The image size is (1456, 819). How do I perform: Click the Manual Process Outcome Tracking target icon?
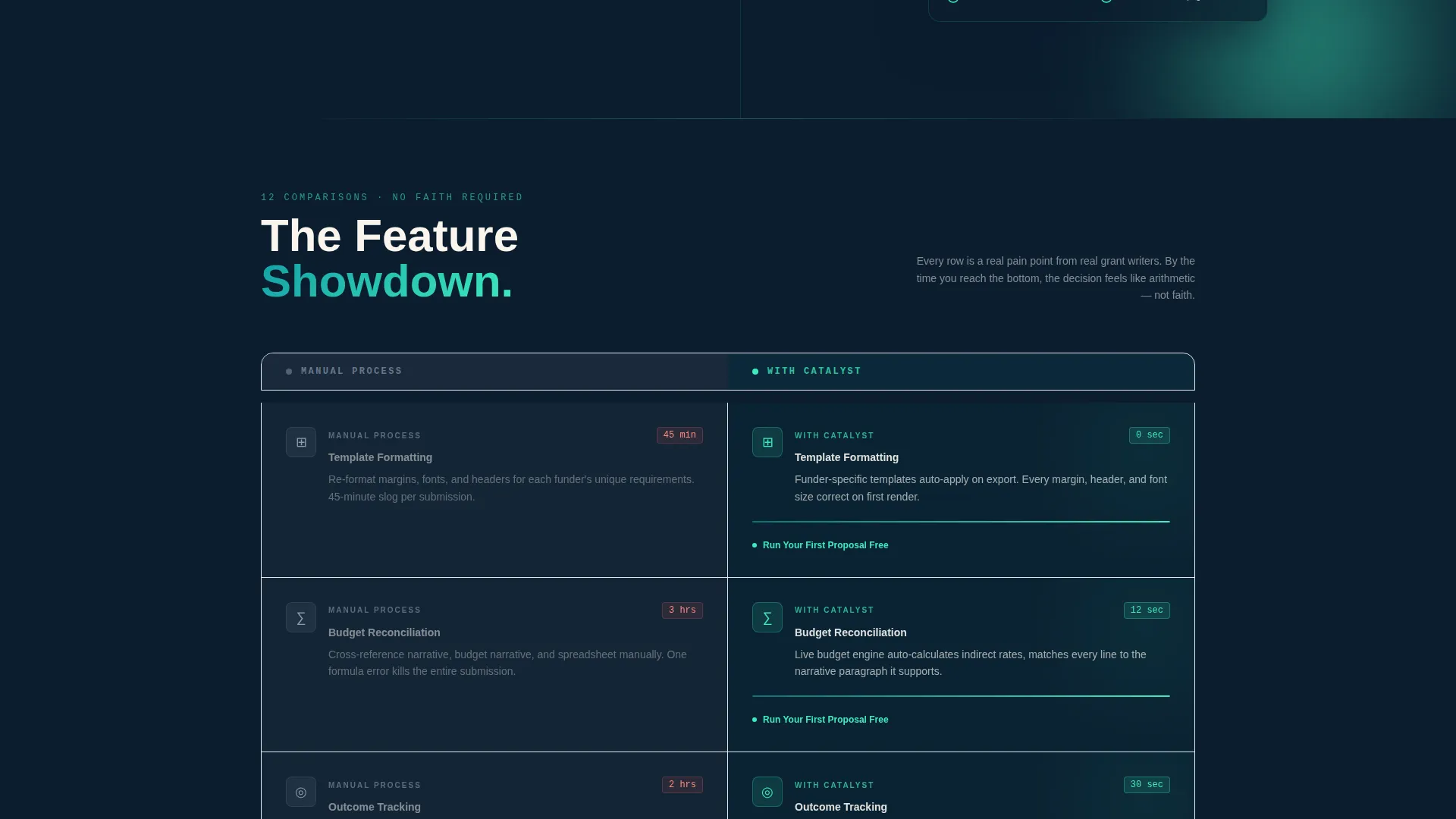click(301, 792)
